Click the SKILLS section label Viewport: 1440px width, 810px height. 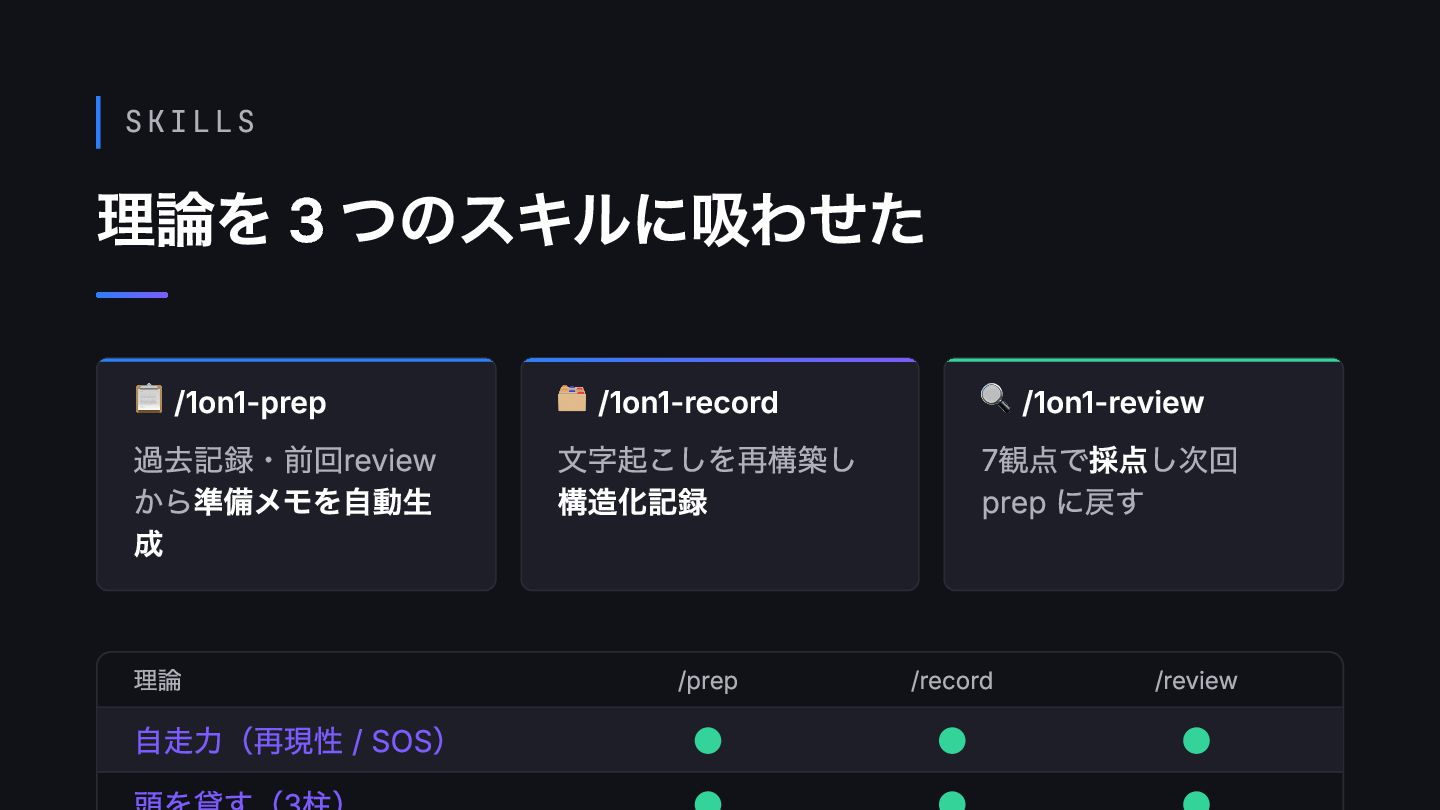coord(191,122)
